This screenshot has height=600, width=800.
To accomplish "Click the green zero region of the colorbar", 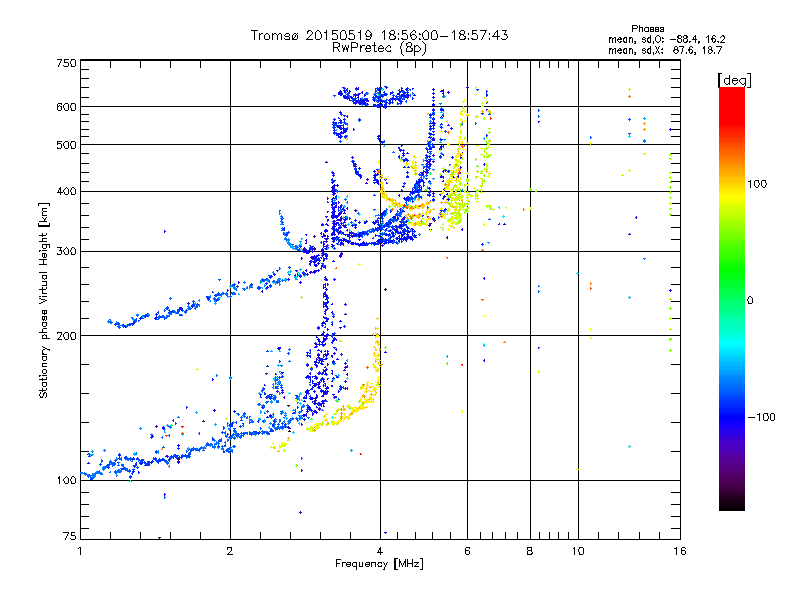I will click(732, 299).
